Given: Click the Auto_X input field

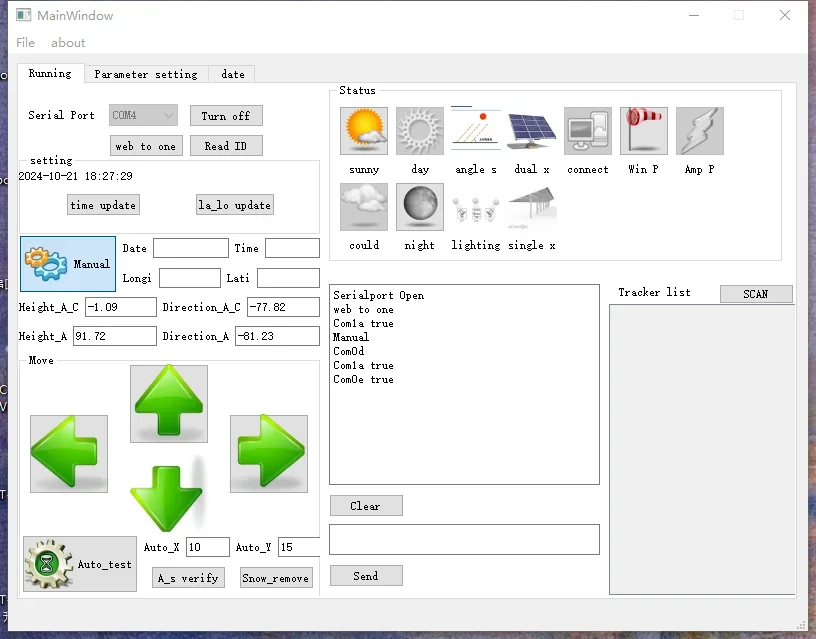Looking at the screenshot, I should [207, 547].
